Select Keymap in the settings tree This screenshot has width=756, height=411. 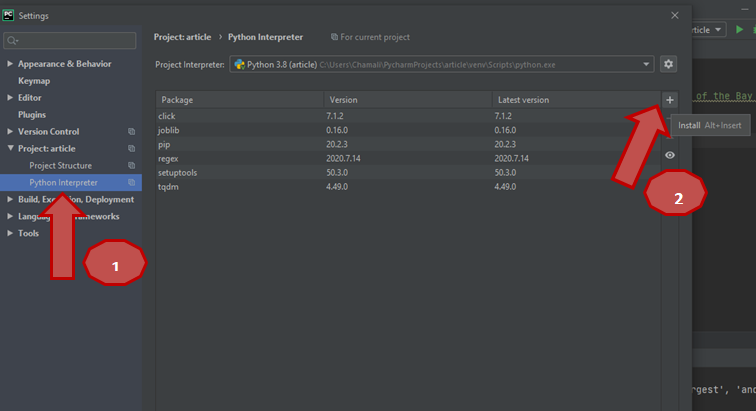(34, 81)
